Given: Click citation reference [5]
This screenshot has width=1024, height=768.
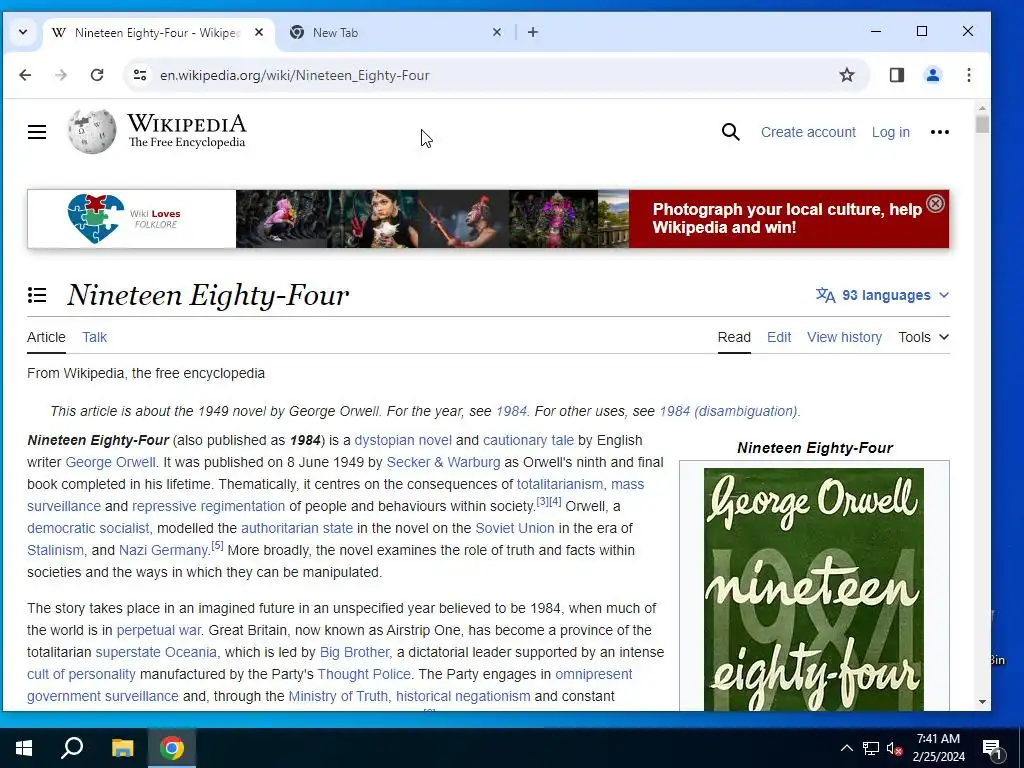Looking at the screenshot, I should pos(217,545).
